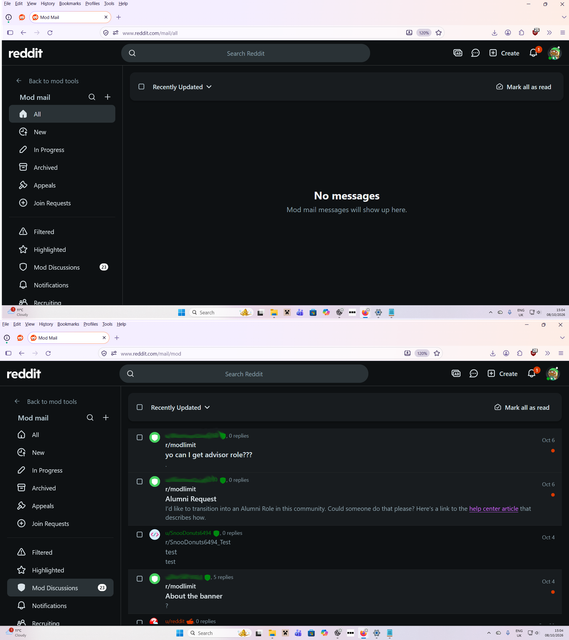Click the Create button in the upper window's header
This screenshot has width=569, height=640.
click(504, 53)
